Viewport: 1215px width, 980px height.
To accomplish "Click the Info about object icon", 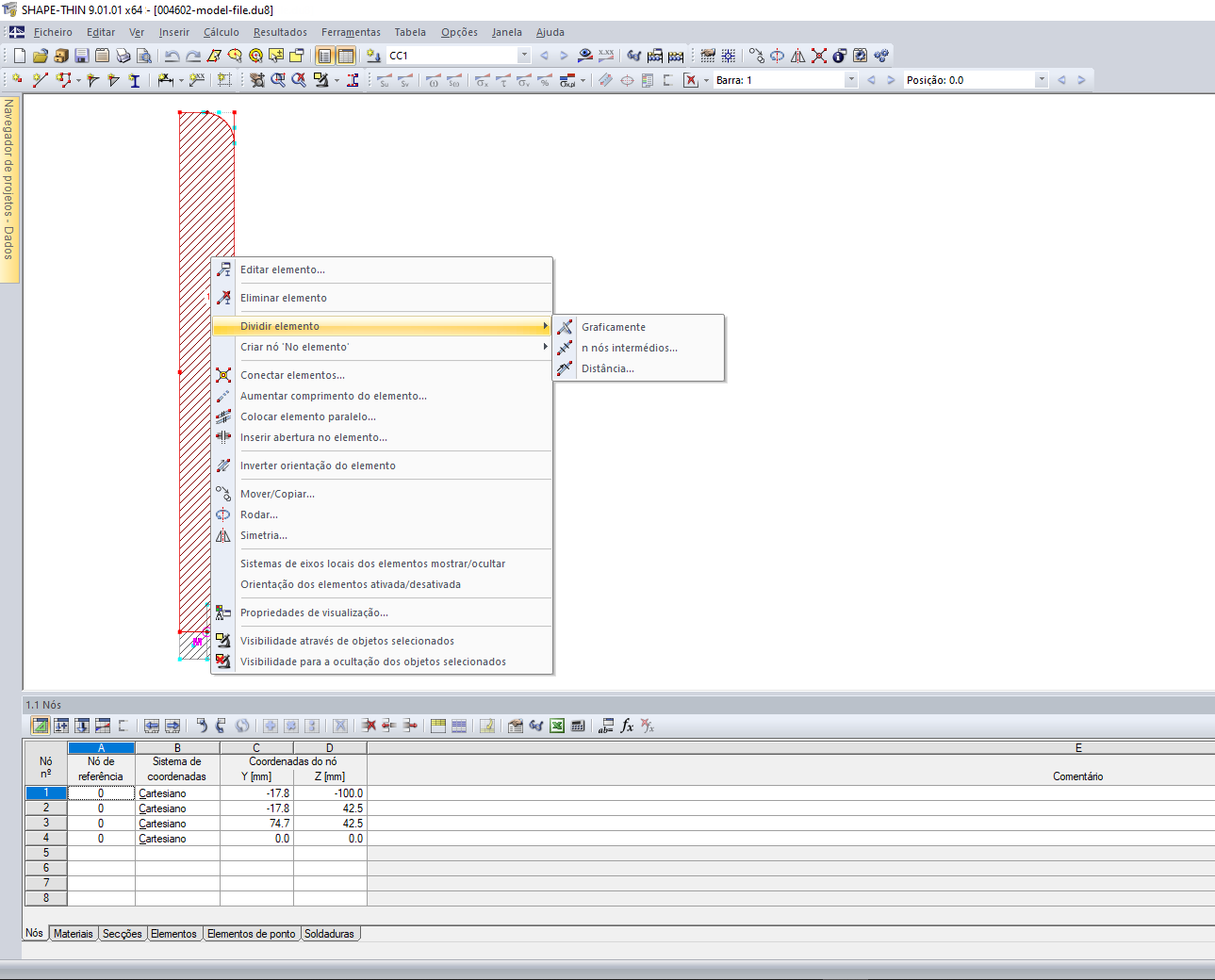I will tap(840, 56).
